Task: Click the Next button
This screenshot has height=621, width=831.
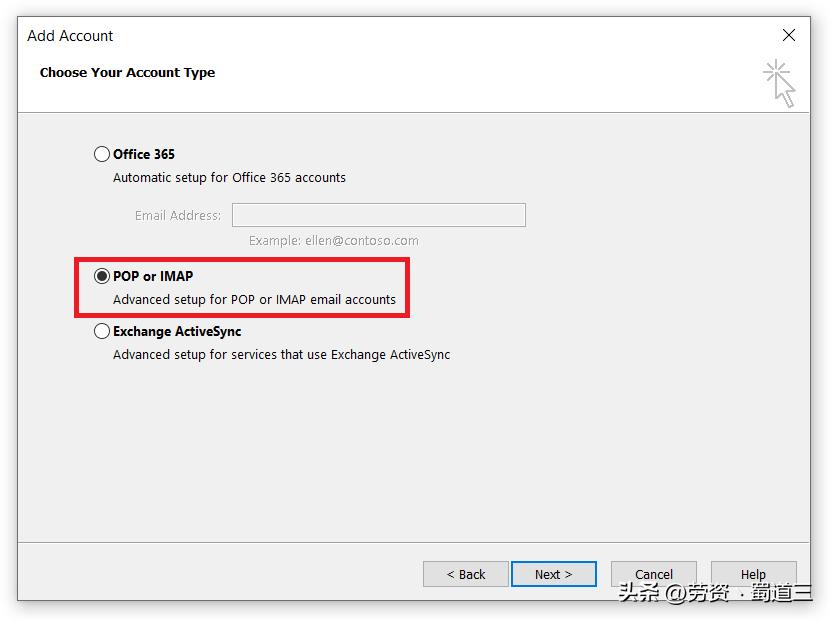Action: 553,574
